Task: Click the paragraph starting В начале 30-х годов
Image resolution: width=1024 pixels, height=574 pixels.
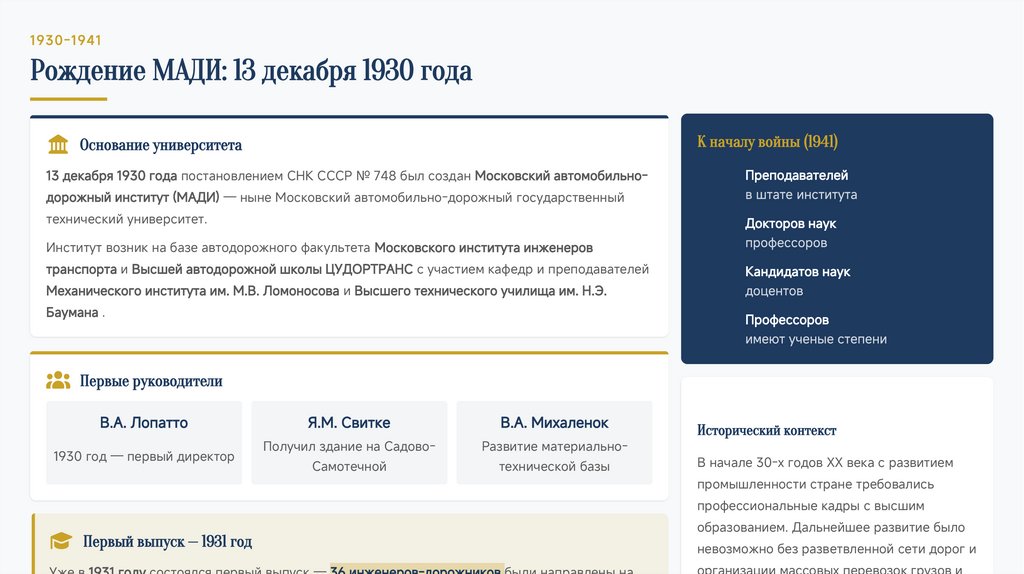Action: point(837,516)
